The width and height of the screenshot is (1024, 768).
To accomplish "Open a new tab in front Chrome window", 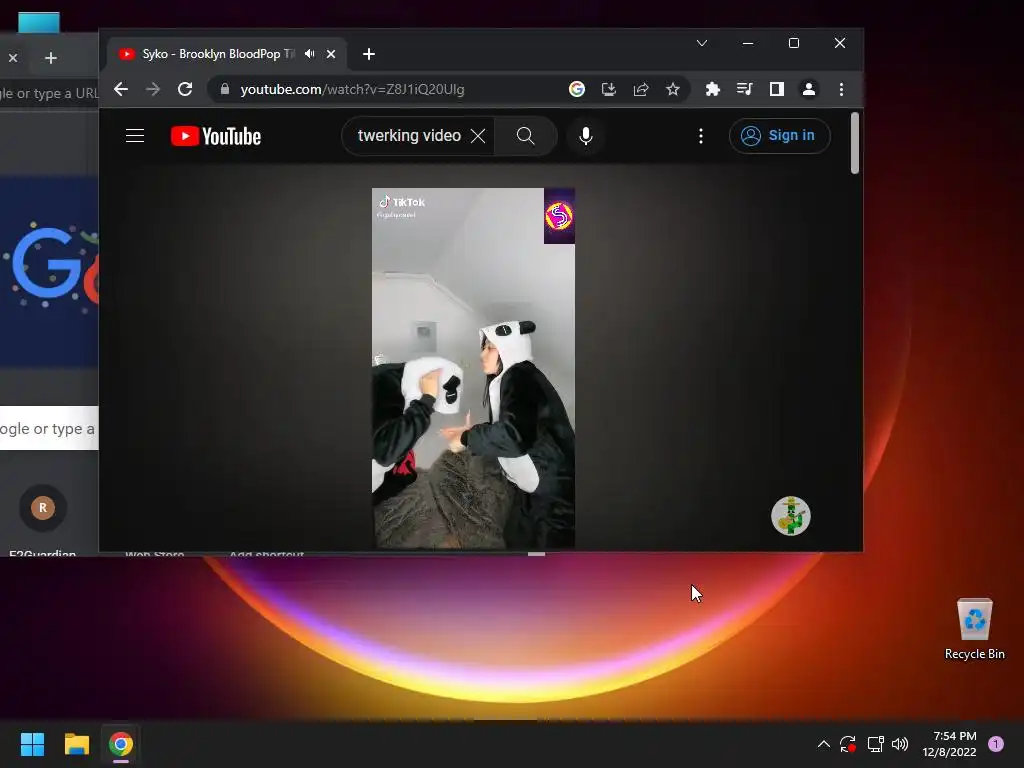I will pos(369,54).
